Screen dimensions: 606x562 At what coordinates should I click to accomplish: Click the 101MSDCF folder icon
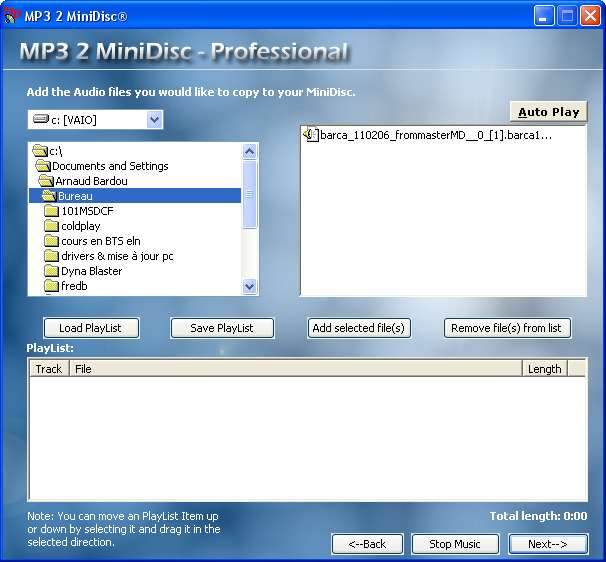coord(51,211)
